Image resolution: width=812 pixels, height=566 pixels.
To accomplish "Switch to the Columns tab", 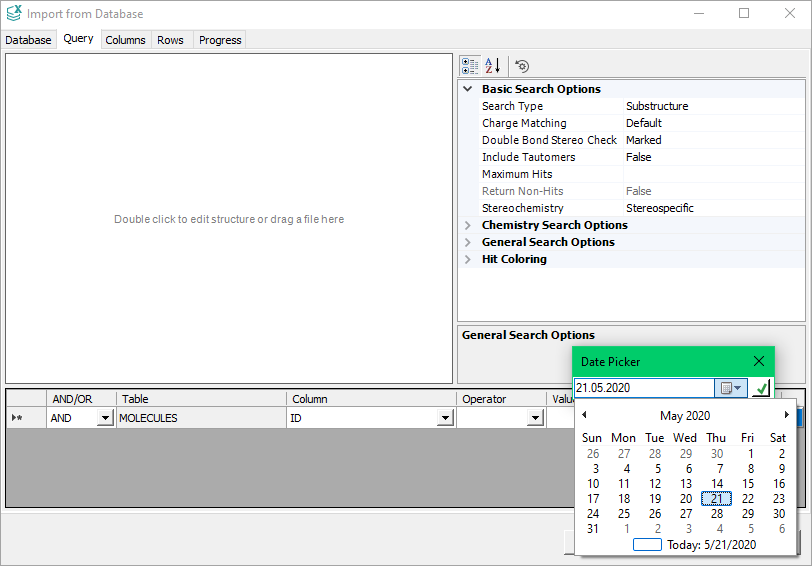I will tap(125, 40).
